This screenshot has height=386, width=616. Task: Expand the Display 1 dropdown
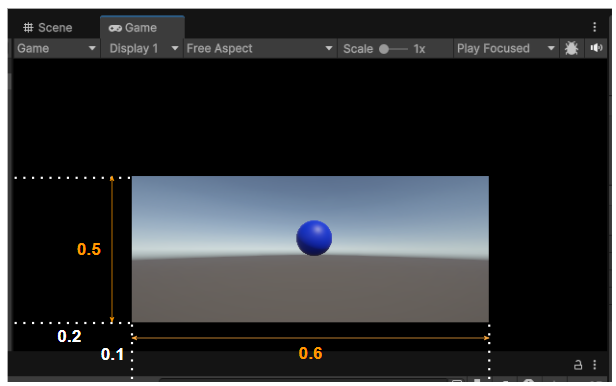pos(142,48)
